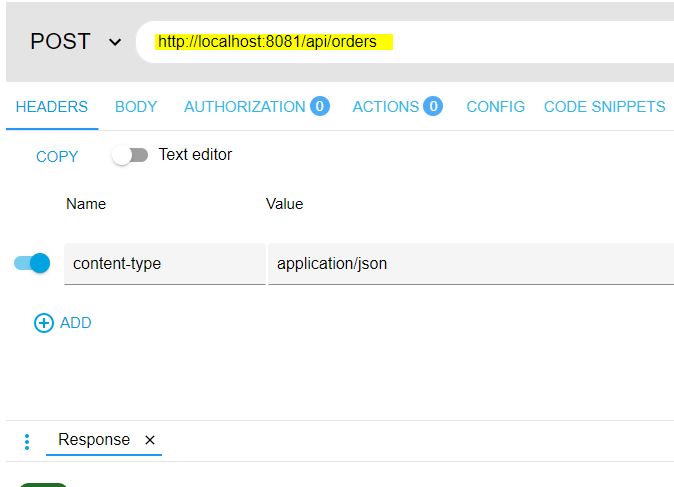
Task: Click the plus circle add icon
Action: pyautogui.click(x=44, y=323)
